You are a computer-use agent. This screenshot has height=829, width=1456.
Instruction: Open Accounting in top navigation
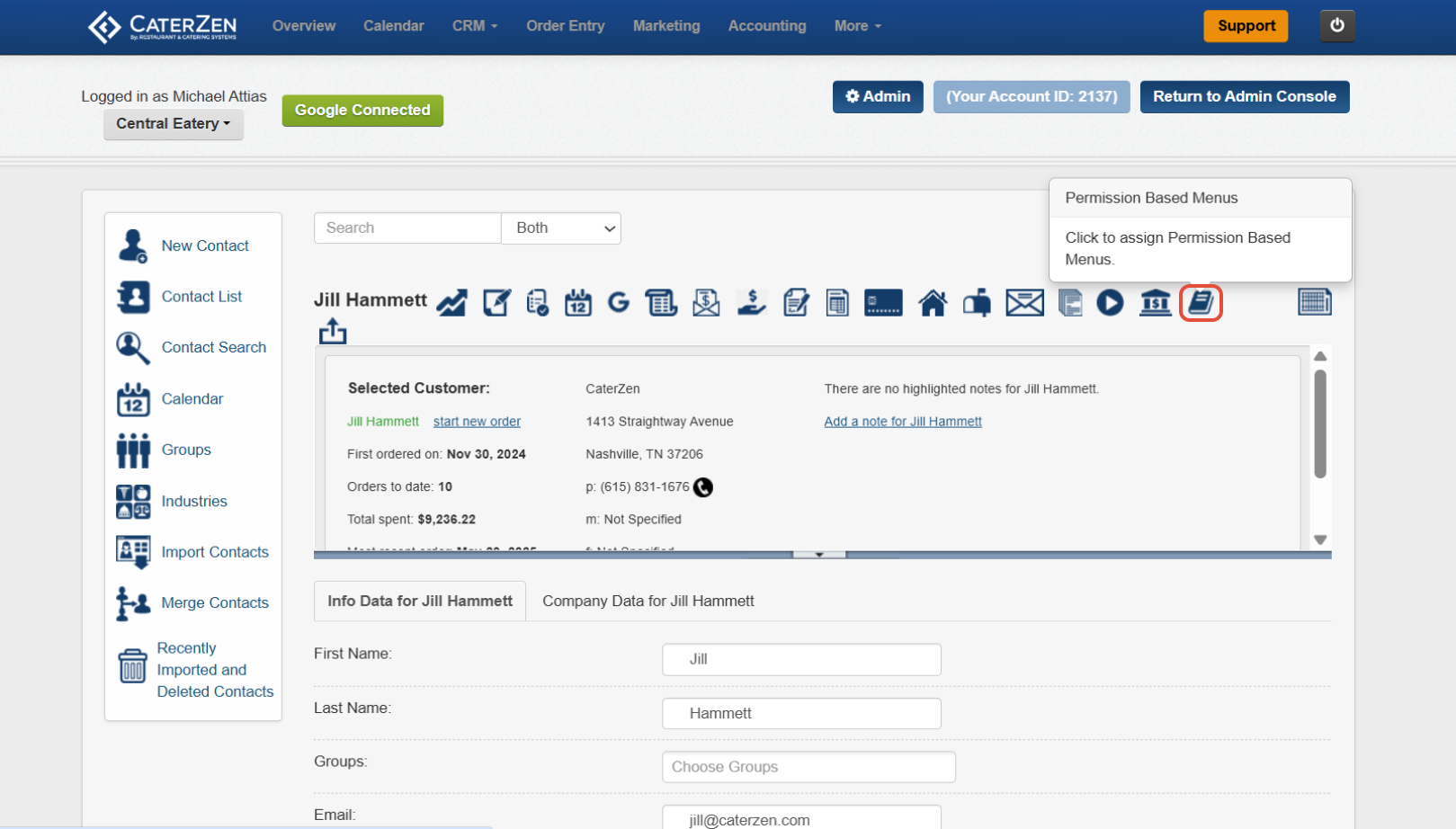click(767, 26)
